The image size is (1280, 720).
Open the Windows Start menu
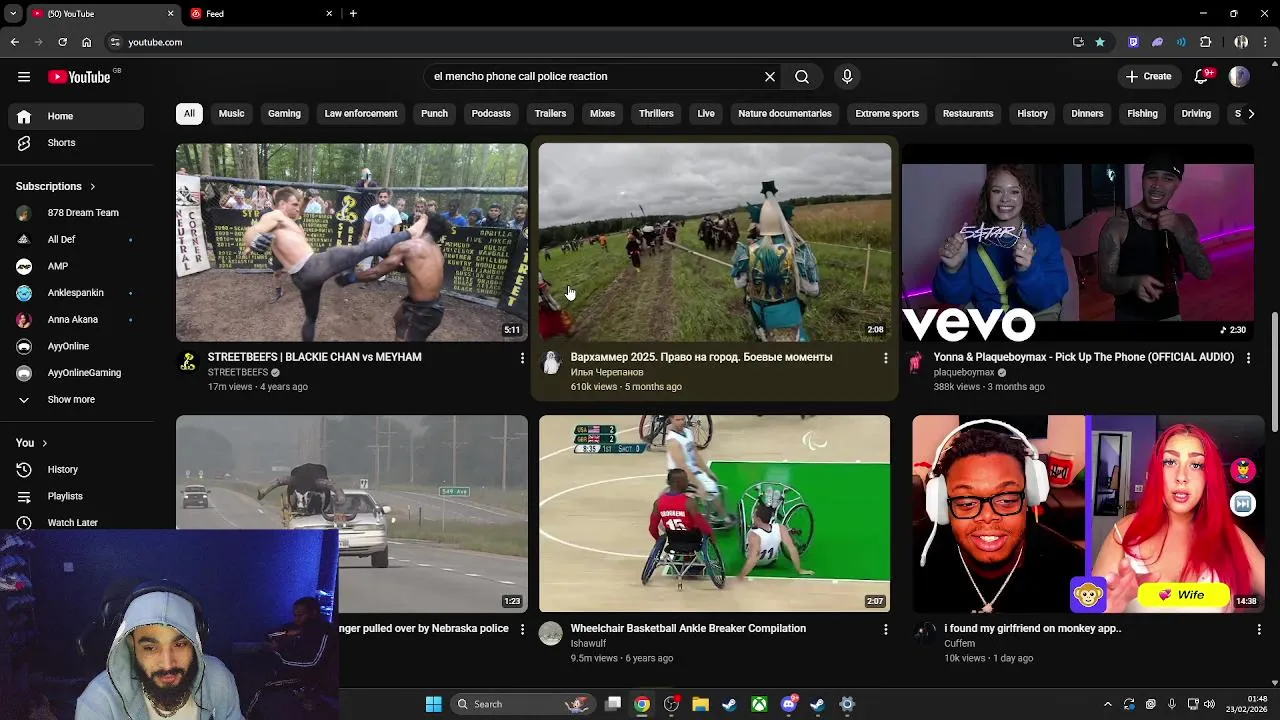coord(433,704)
